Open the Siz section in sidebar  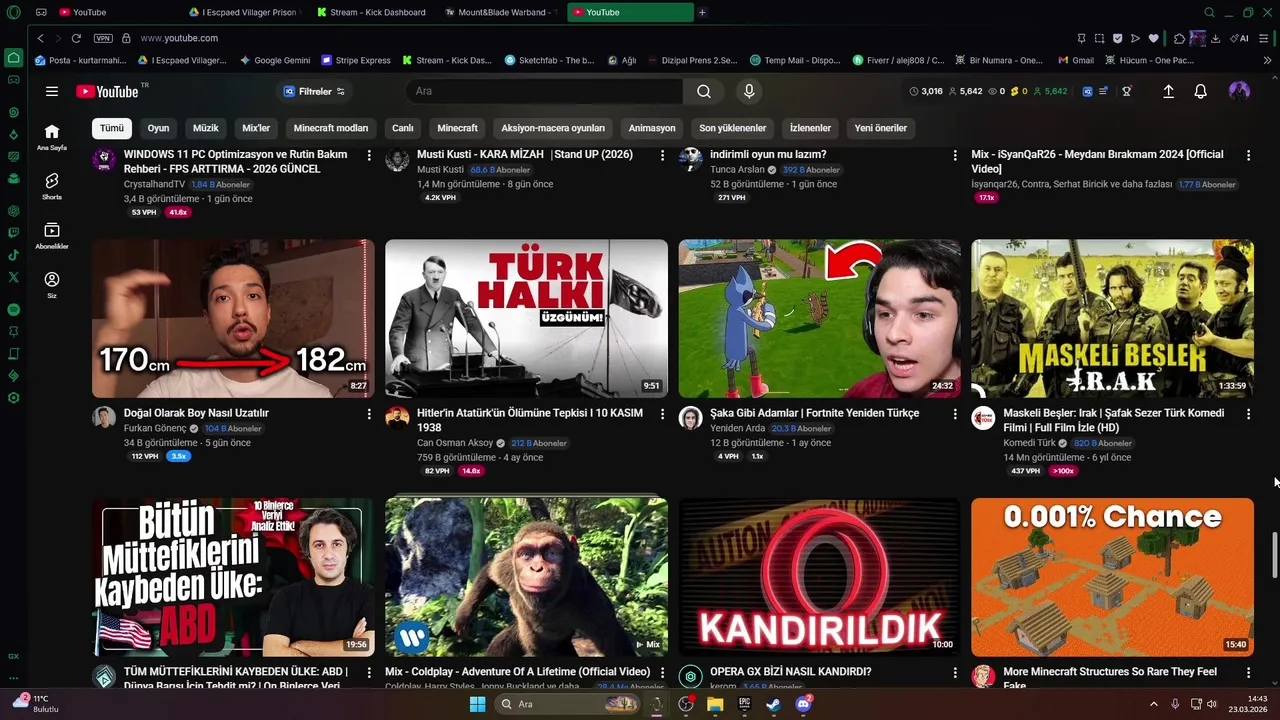click(52, 285)
